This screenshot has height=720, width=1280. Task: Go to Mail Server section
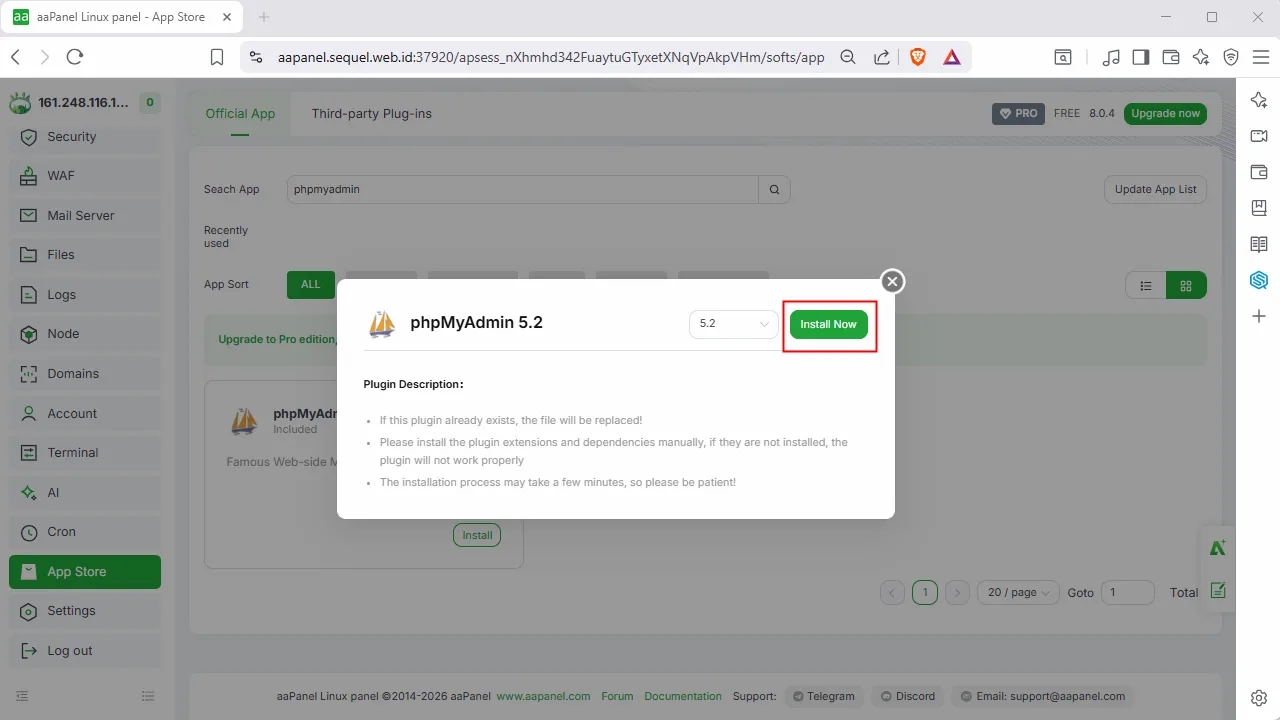pos(85,216)
